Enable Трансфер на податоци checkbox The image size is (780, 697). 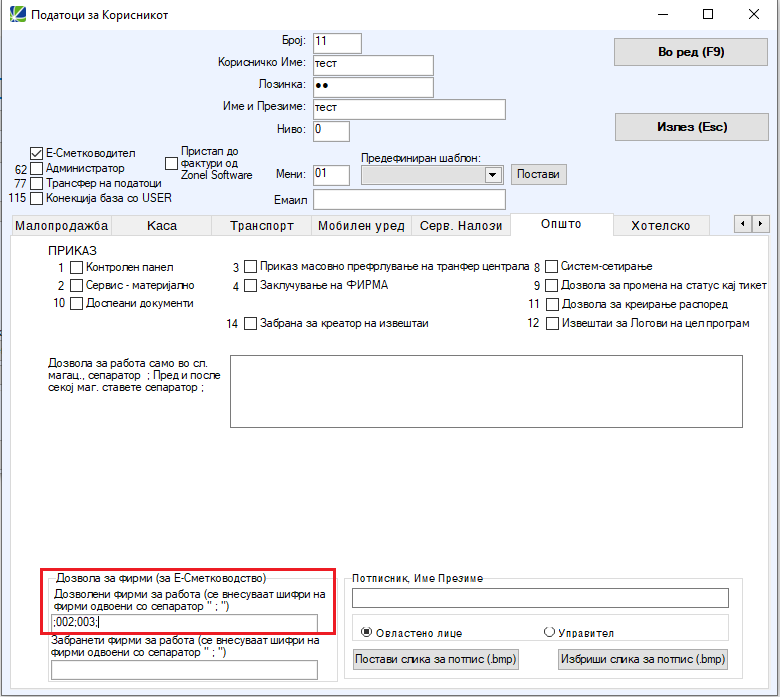[x=36, y=184]
